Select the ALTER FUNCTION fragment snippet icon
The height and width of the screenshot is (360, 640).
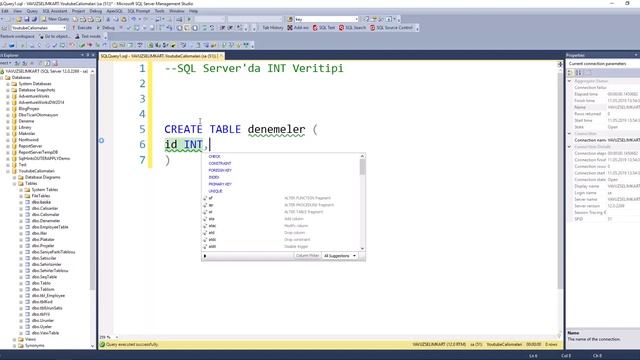(x=205, y=198)
